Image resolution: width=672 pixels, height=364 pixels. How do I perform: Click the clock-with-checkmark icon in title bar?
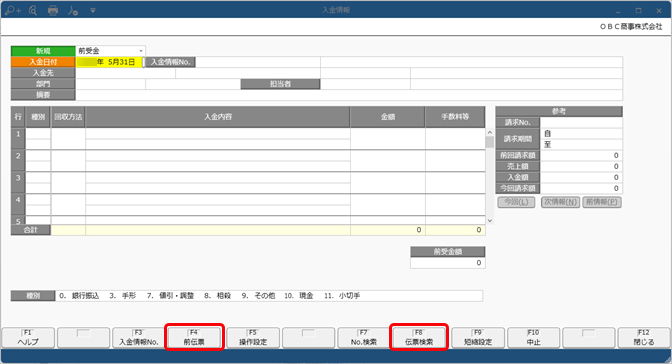72,10
